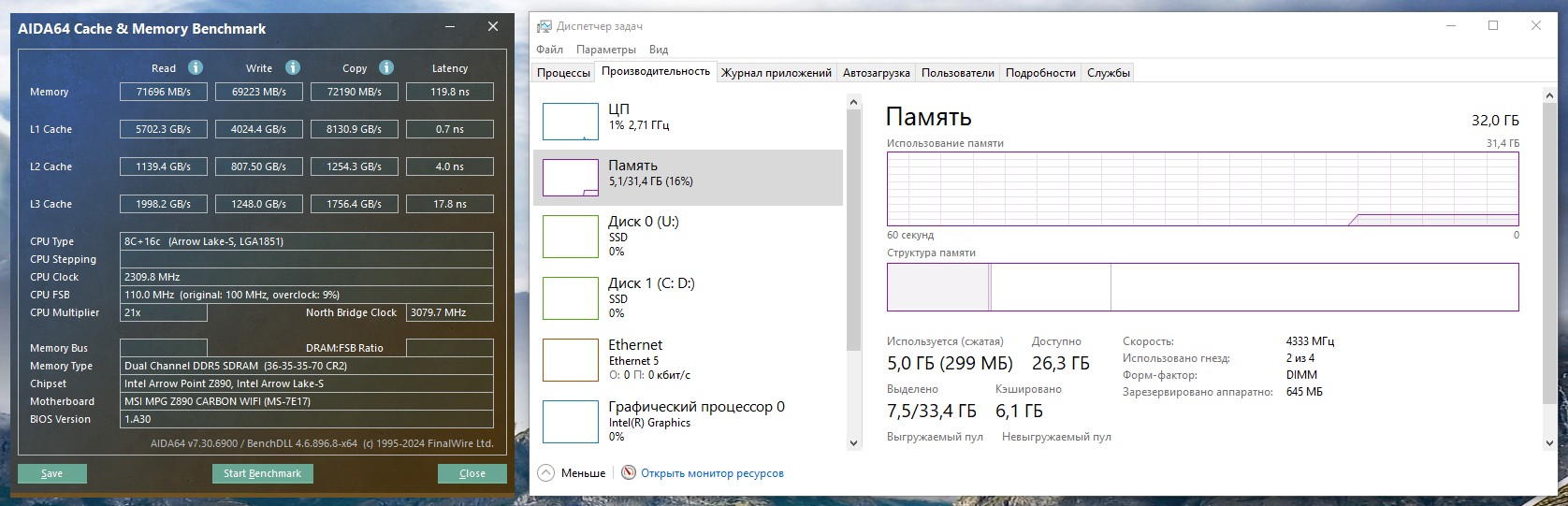The image size is (1568, 506).
Task: Switch to the Подробности tab
Action: [x=1040, y=73]
